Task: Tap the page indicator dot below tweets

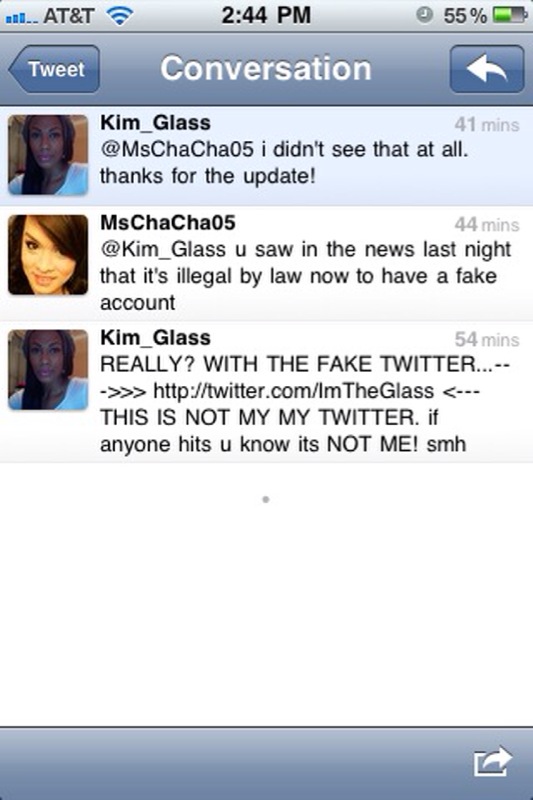Action: pos(266,499)
